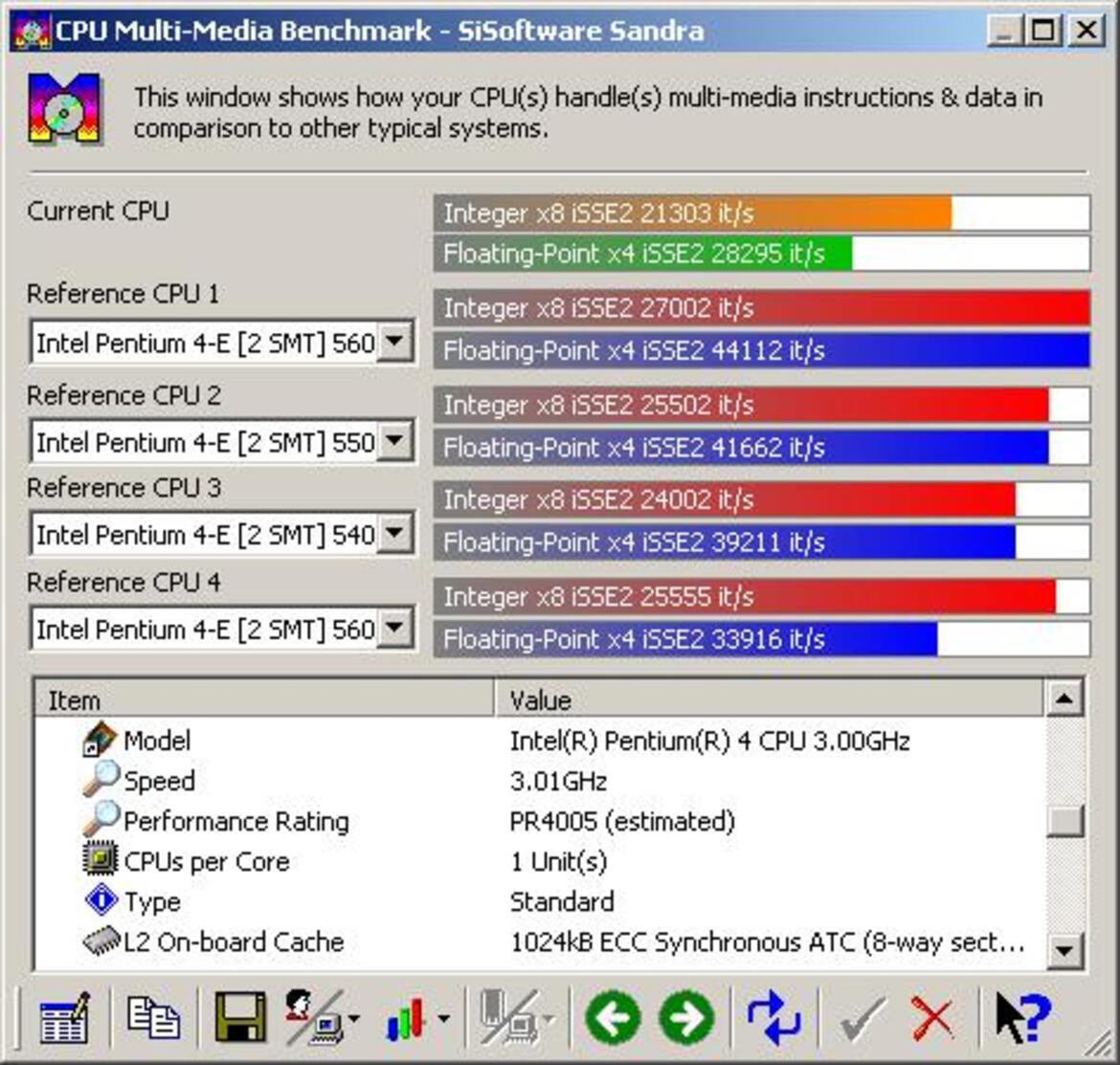
Task: Click Reference CPU 3 Floating-Point 39211 bar
Action: (761, 542)
